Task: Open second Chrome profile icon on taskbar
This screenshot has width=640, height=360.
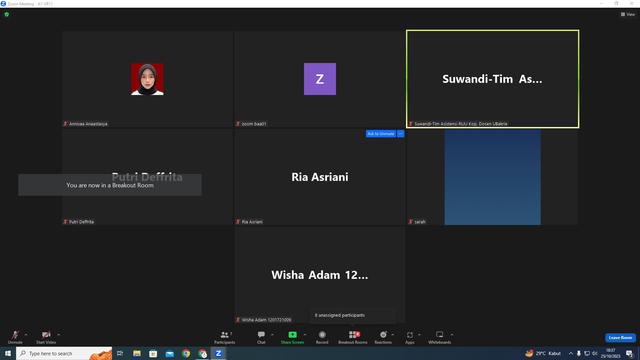Action: pyautogui.click(x=202, y=353)
